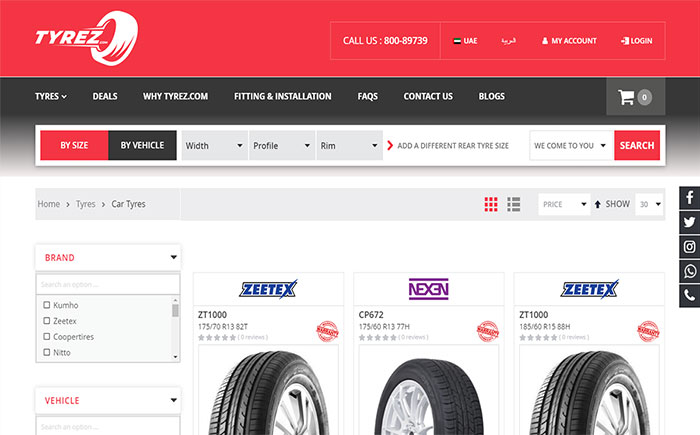
Task: Open Why Tyrez.com page
Action: [175, 96]
